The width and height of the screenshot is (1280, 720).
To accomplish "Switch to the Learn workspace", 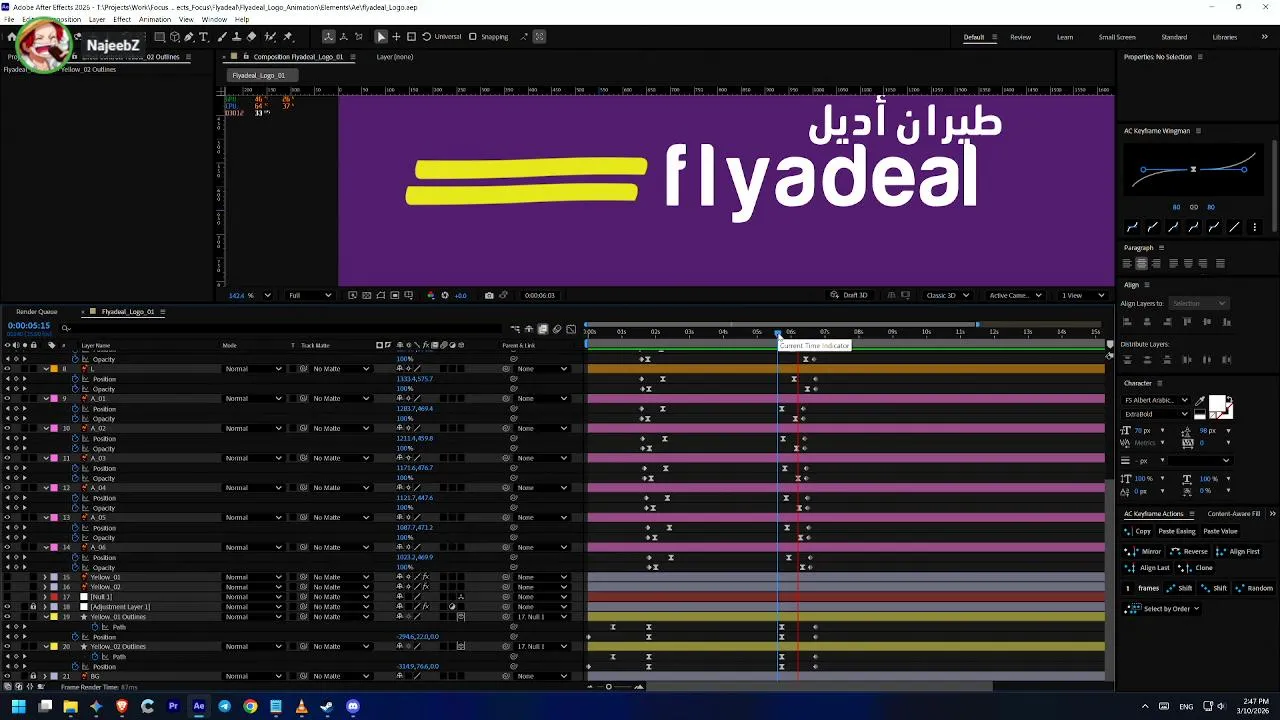I will (x=1065, y=37).
